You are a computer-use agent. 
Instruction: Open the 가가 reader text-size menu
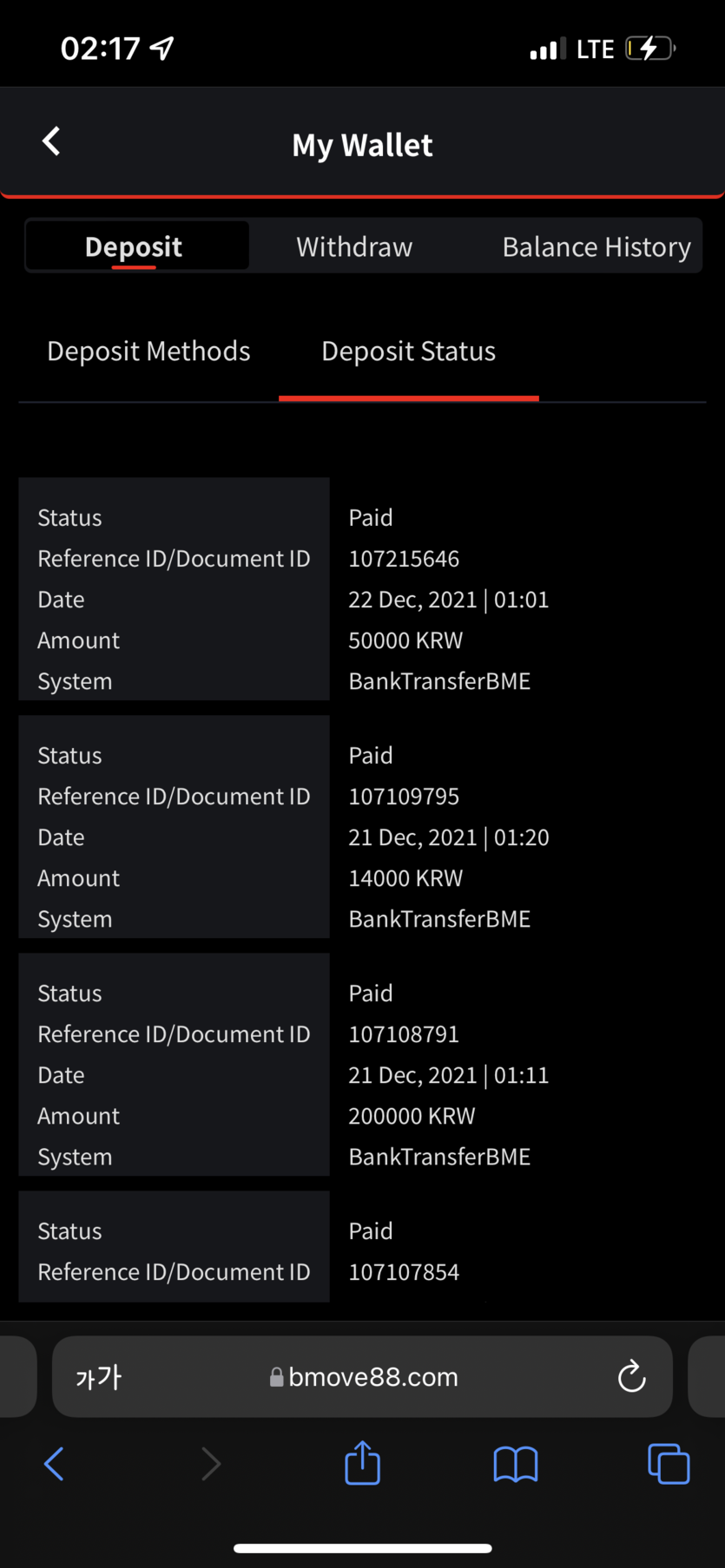[x=98, y=1377]
